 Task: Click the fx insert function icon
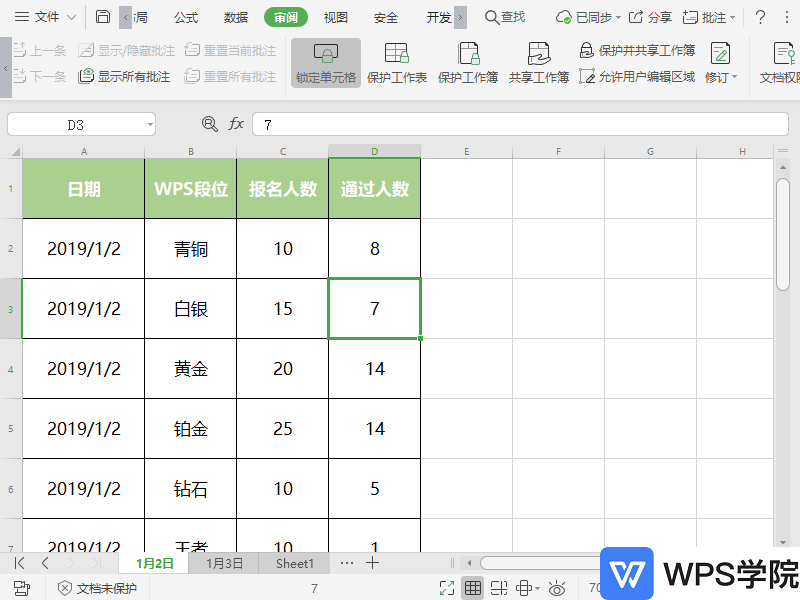[x=234, y=124]
